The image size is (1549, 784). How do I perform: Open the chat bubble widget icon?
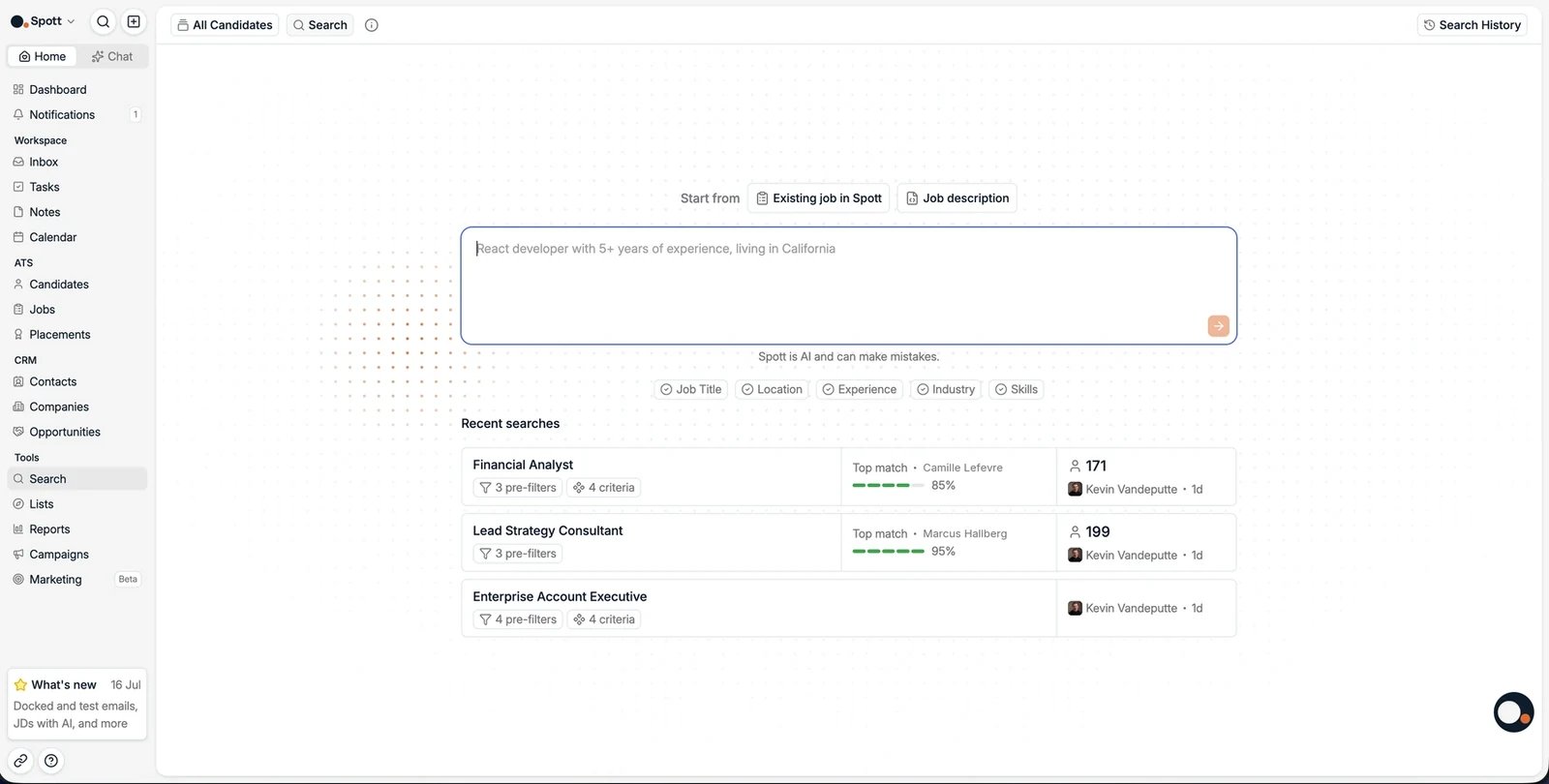click(1513, 712)
